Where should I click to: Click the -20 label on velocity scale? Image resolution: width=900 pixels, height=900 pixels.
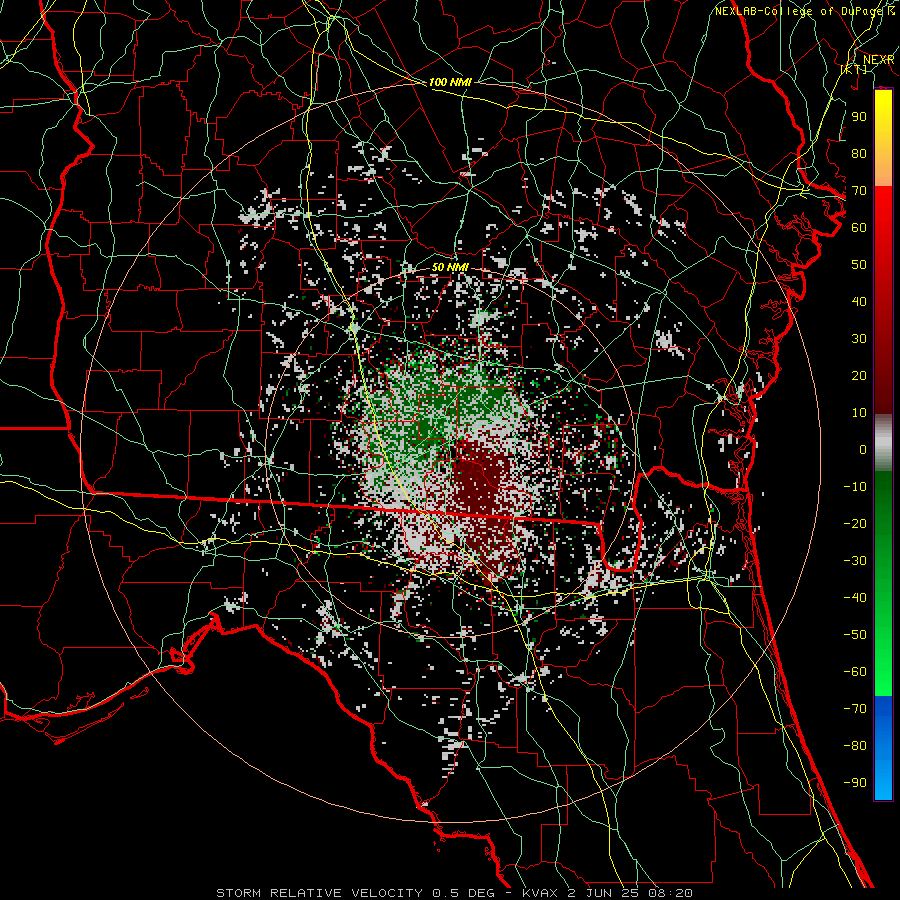click(x=855, y=523)
